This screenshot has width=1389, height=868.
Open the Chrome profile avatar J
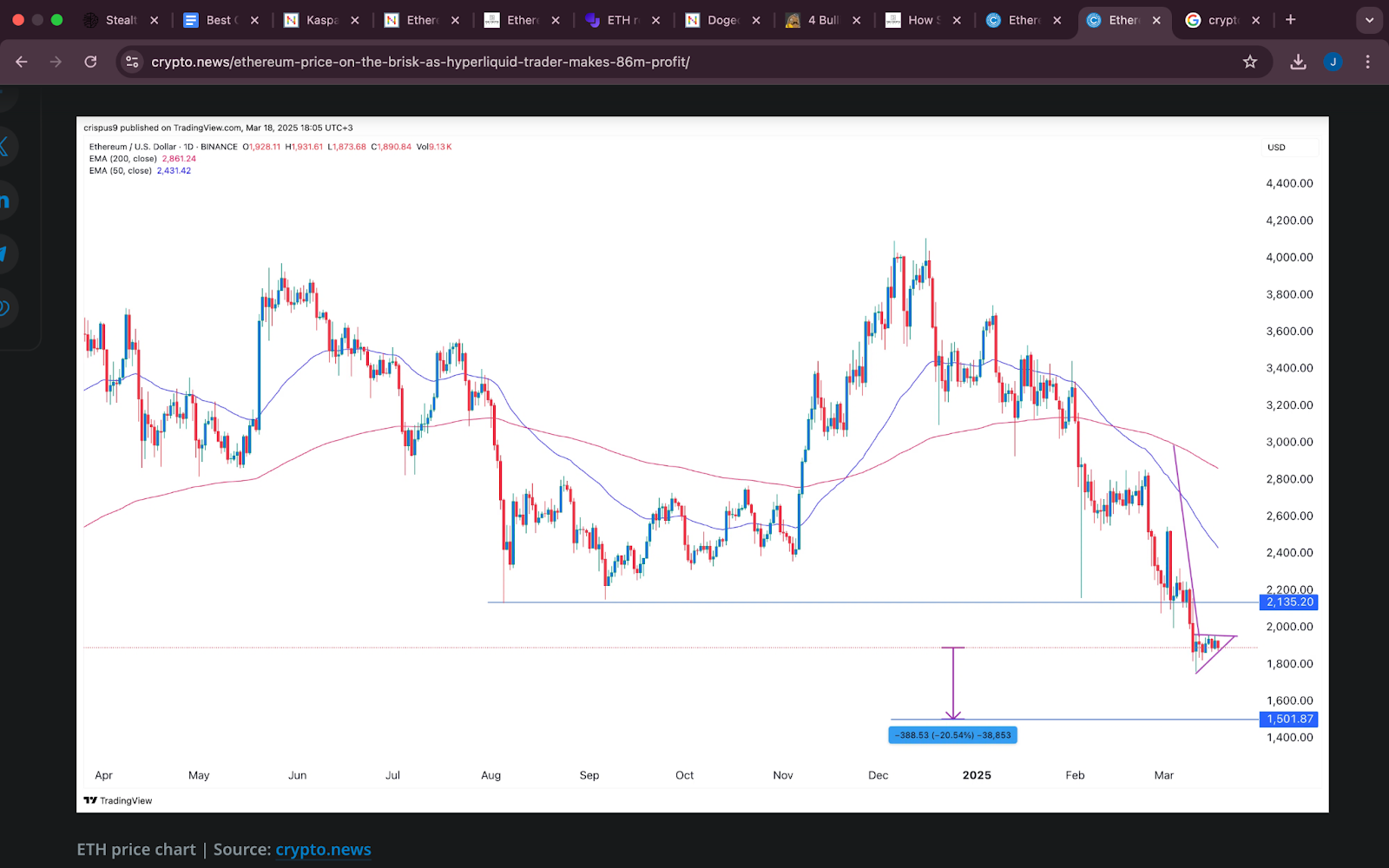point(1333,62)
